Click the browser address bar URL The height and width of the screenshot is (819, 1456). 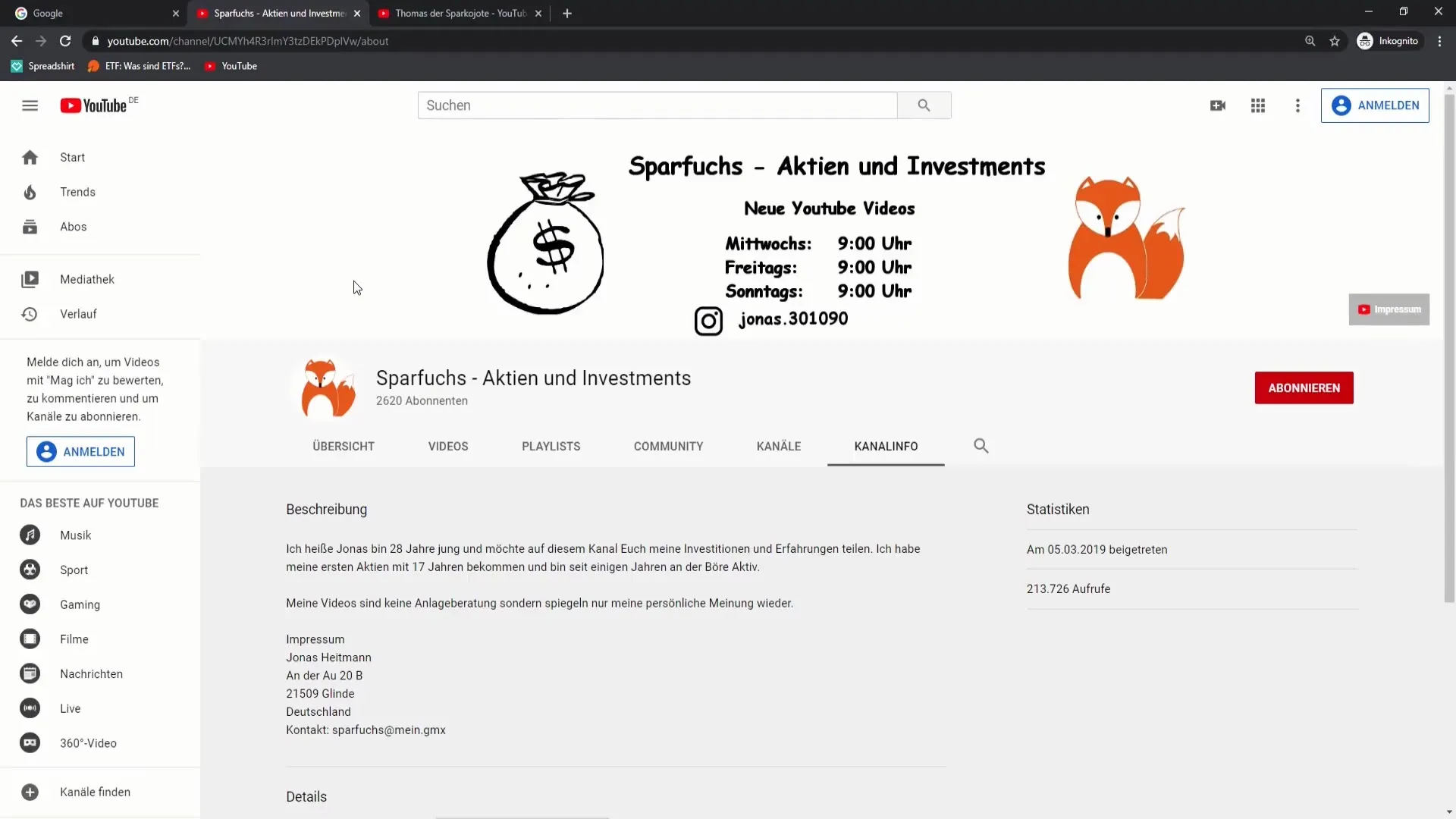[x=248, y=41]
